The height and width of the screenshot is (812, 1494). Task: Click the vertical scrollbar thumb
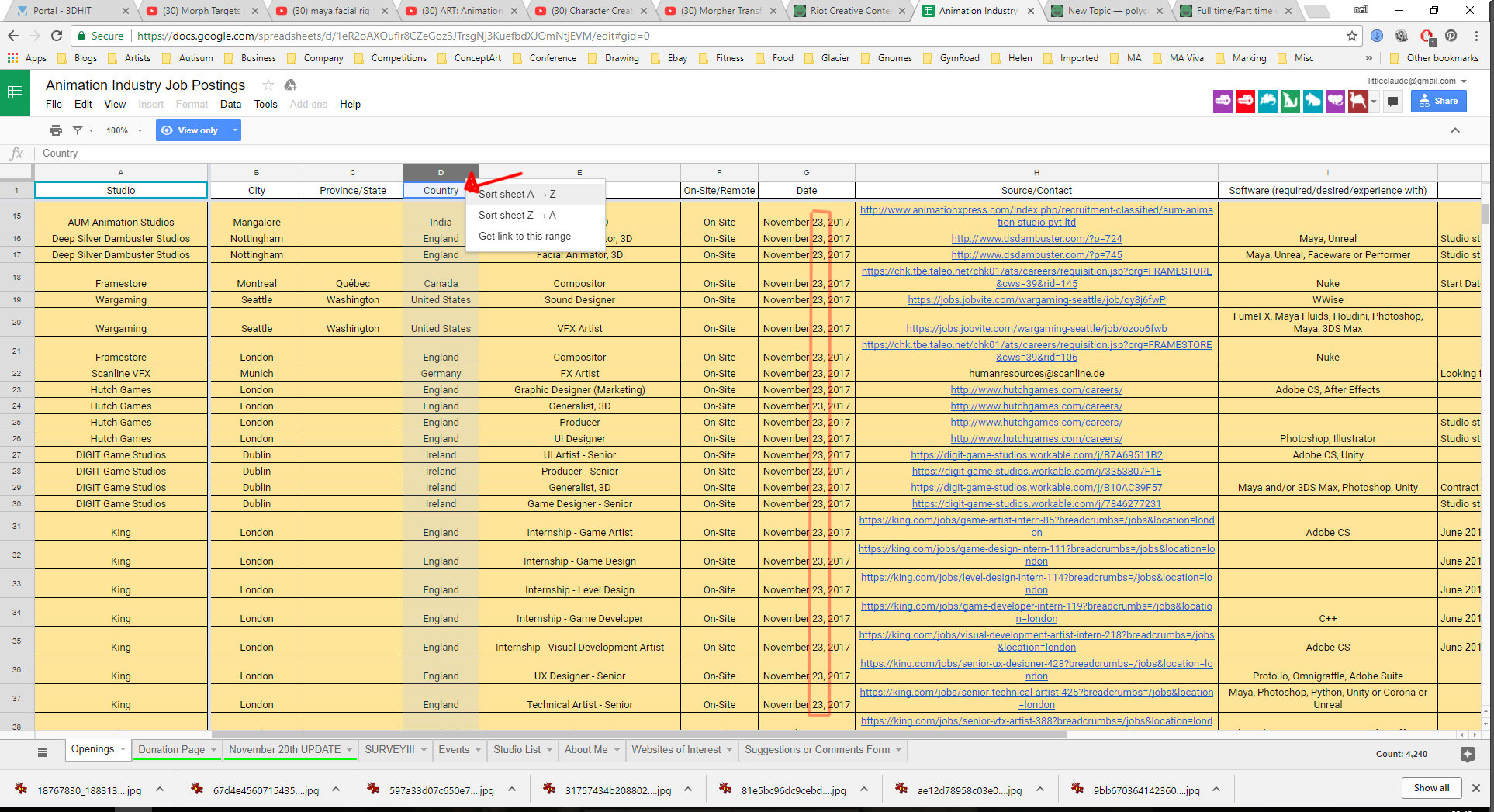[x=1486, y=214]
